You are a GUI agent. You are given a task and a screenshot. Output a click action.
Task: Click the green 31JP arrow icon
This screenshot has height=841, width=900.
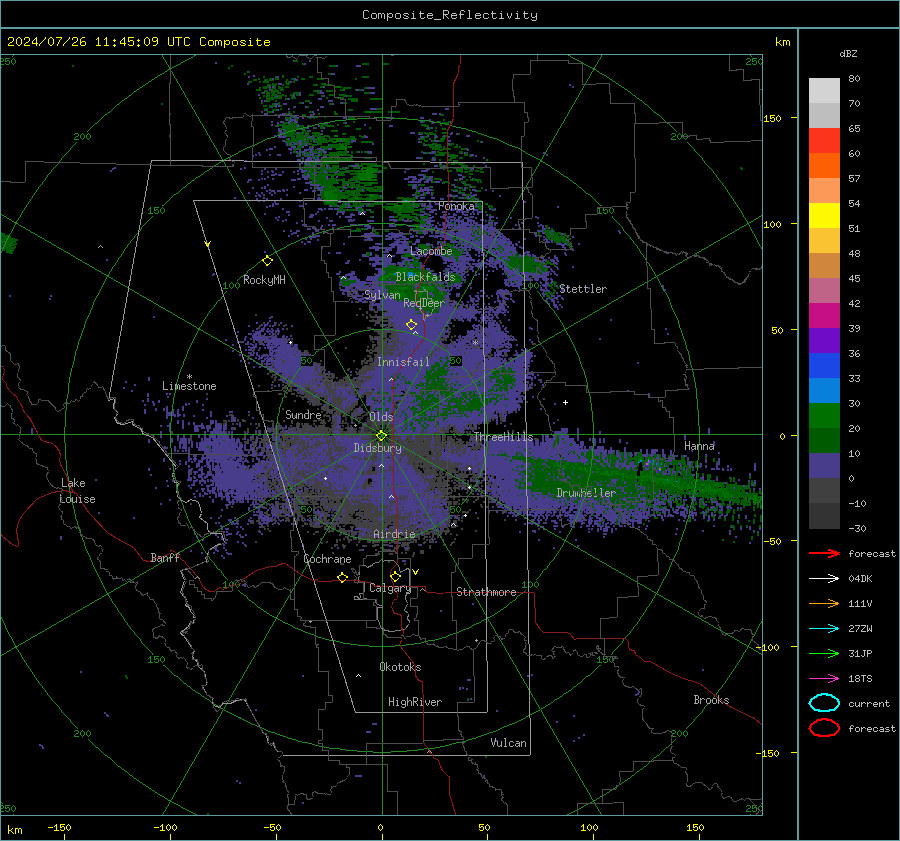pyautogui.click(x=824, y=653)
